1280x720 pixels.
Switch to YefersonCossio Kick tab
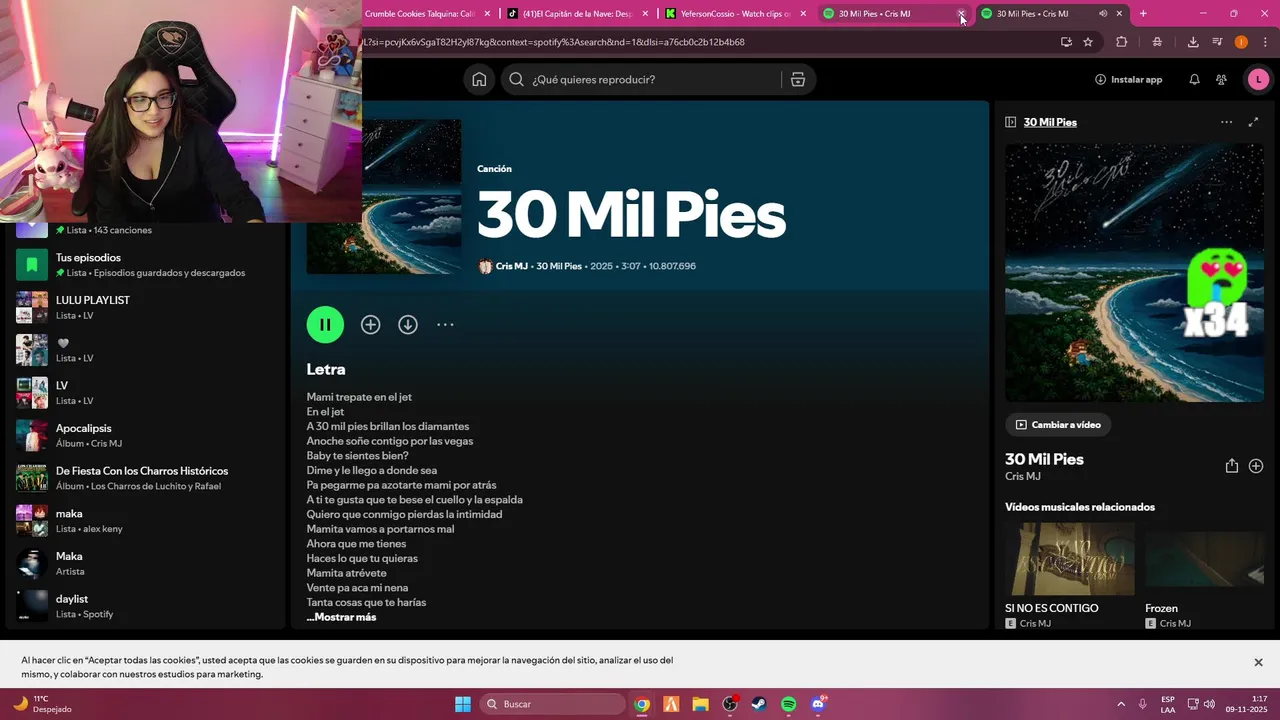(735, 14)
